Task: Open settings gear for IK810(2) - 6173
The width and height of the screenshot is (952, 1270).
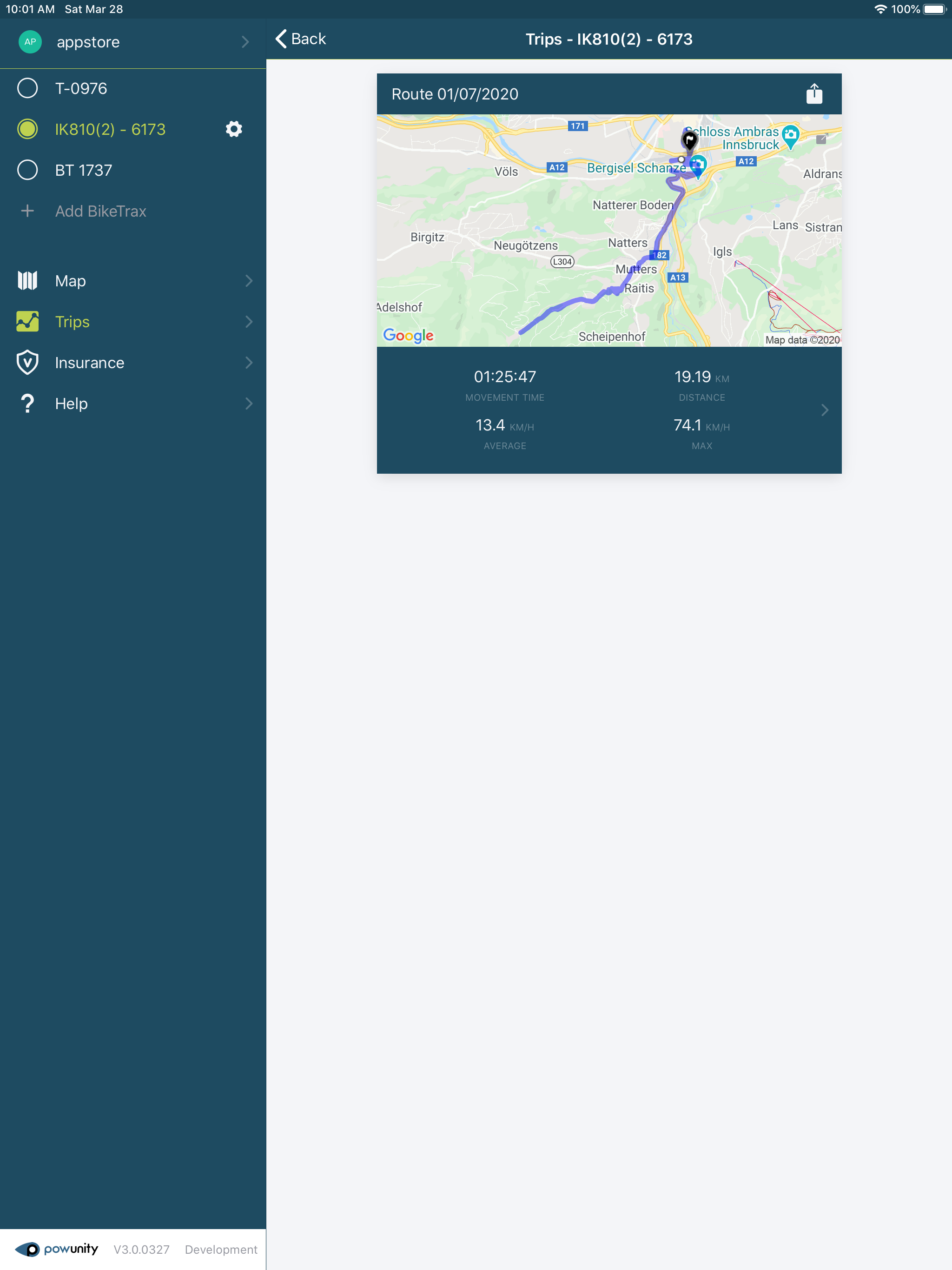Action: click(234, 129)
